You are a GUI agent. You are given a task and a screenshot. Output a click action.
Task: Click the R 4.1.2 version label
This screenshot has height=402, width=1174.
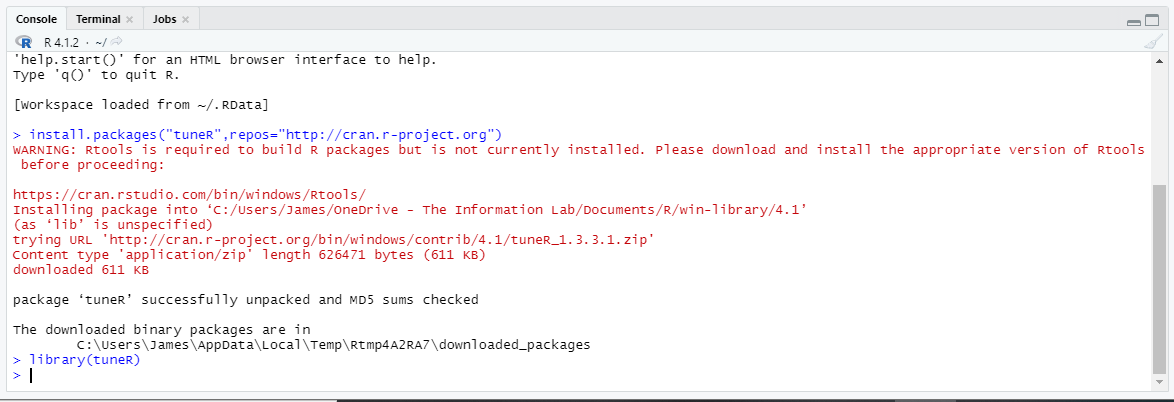coord(62,42)
